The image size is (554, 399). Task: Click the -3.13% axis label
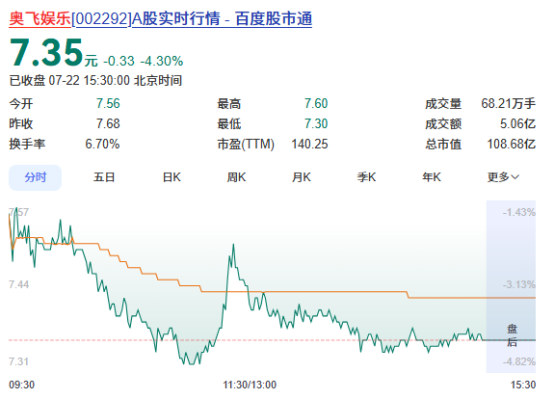click(x=519, y=284)
